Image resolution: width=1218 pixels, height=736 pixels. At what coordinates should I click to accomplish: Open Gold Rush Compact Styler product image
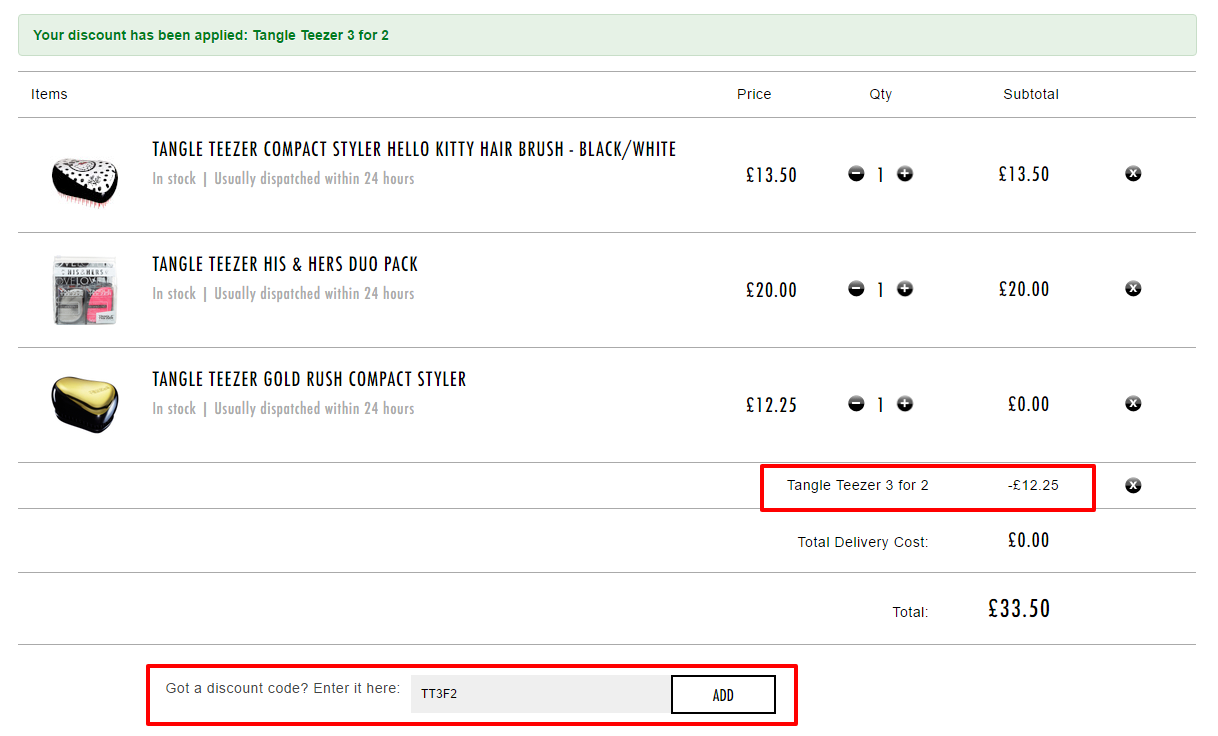(x=85, y=403)
